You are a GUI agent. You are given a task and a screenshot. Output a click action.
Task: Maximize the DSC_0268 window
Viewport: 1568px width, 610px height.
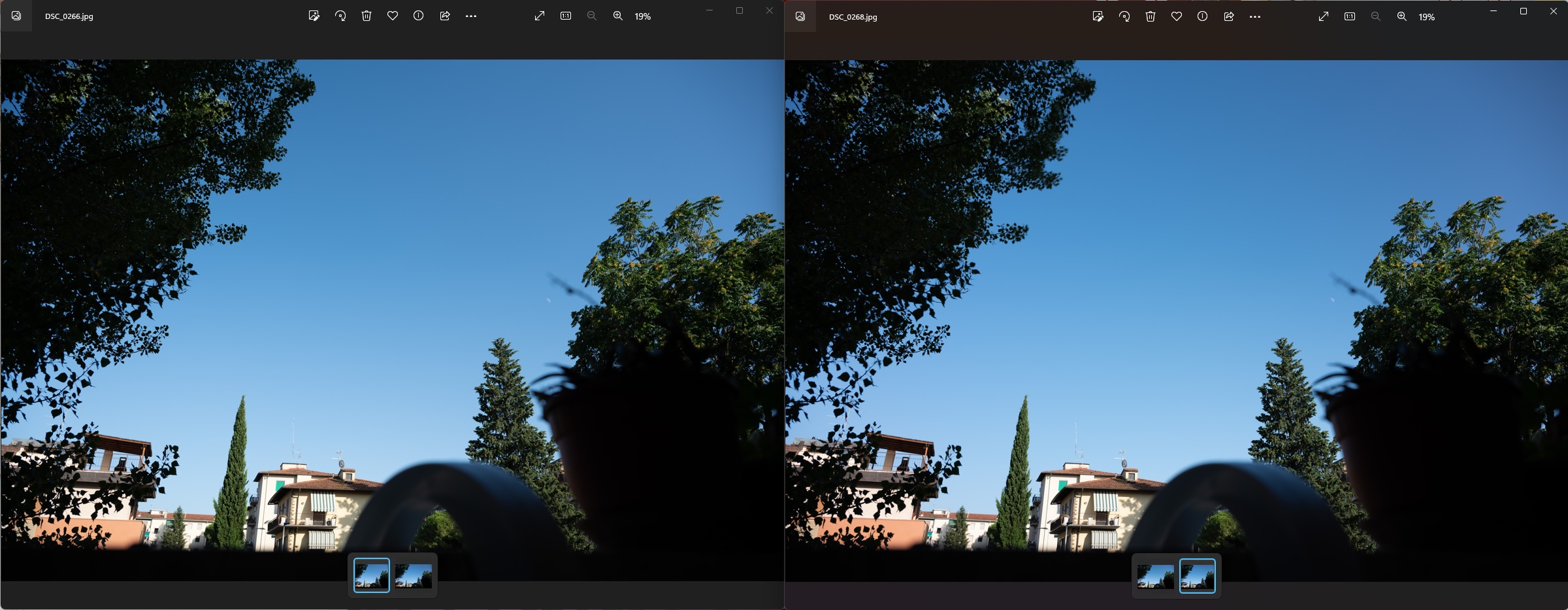point(1524,11)
